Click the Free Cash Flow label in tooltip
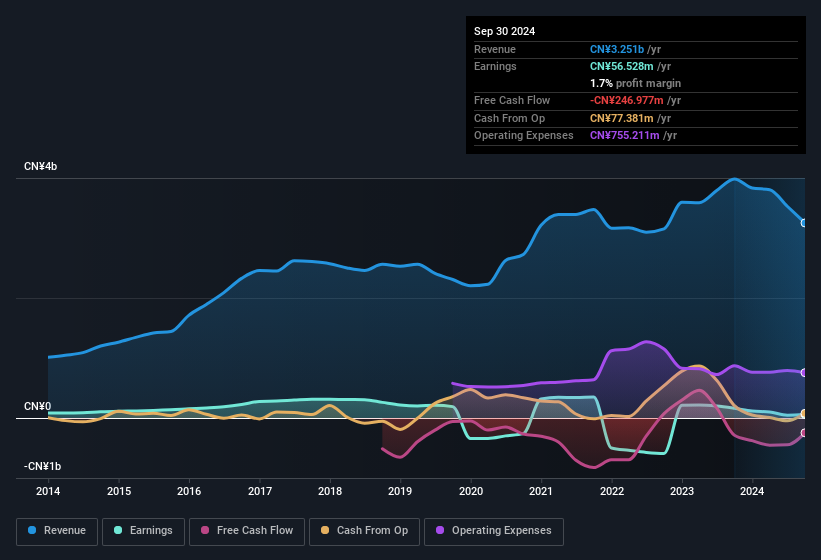This screenshot has height=560, width=821. [512, 100]
